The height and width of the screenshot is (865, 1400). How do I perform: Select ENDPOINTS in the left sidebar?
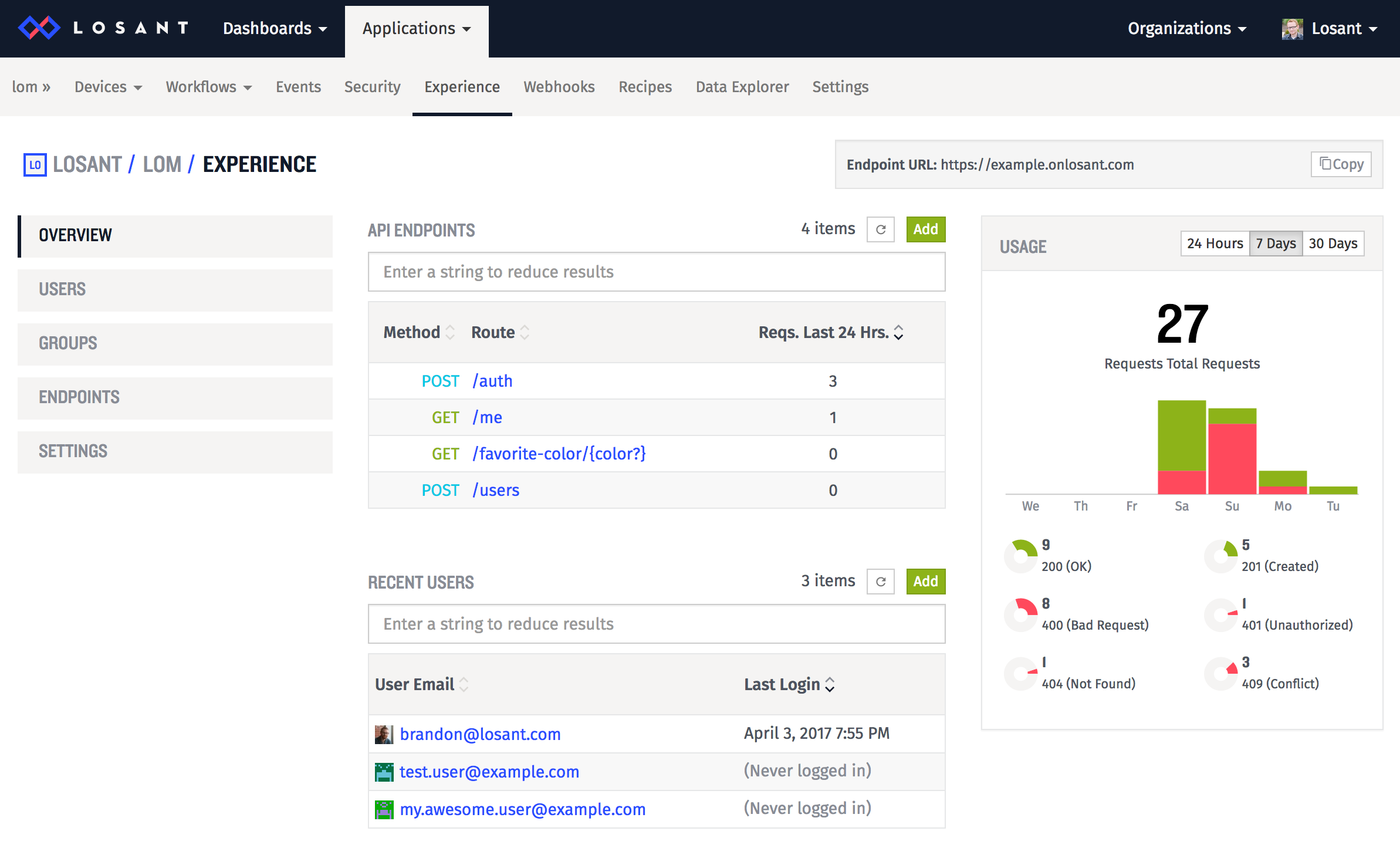[x=175, y=398]
